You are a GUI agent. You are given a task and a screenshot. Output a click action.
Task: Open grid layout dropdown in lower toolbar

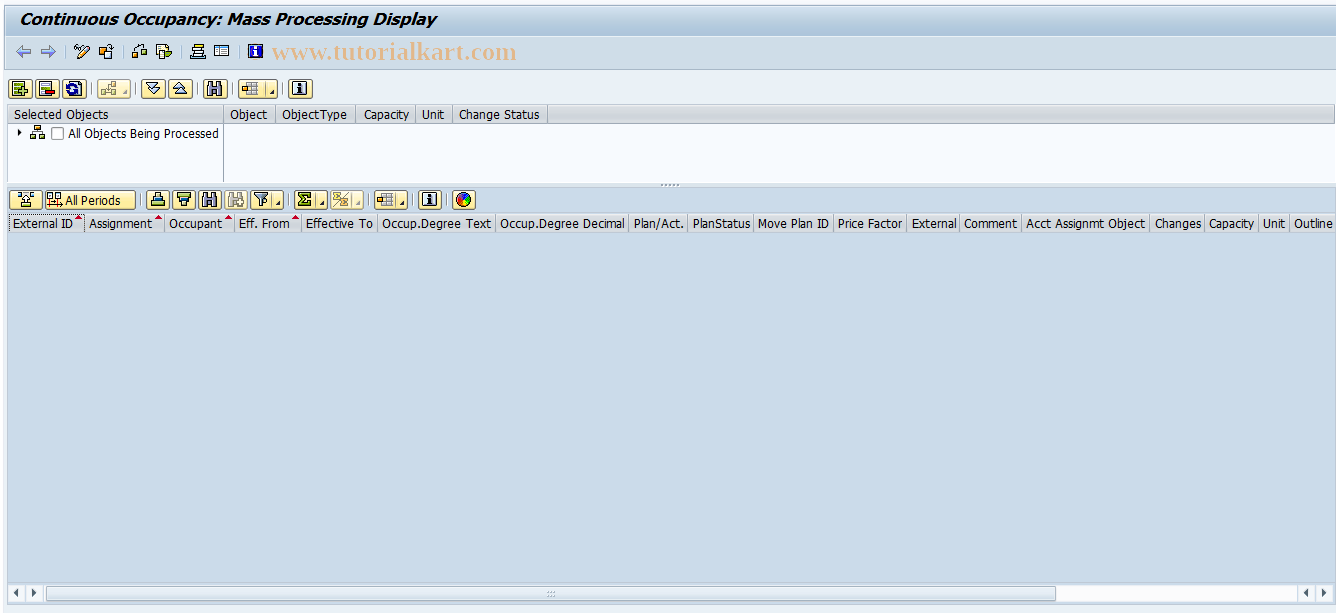(402, 202)
